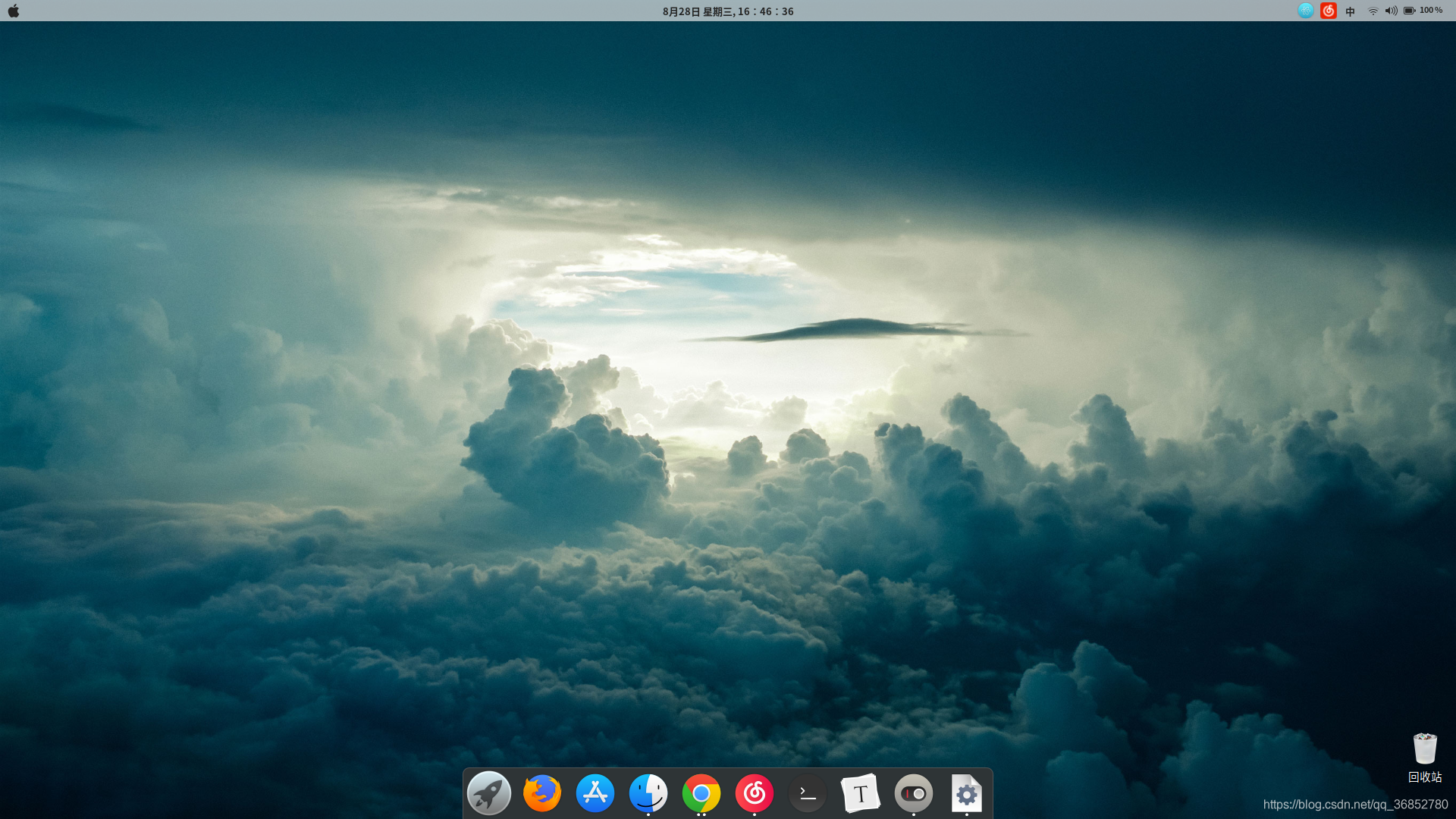Open the trash can on the desktop
1456x819 pixels.
(x=1425, y=748)
